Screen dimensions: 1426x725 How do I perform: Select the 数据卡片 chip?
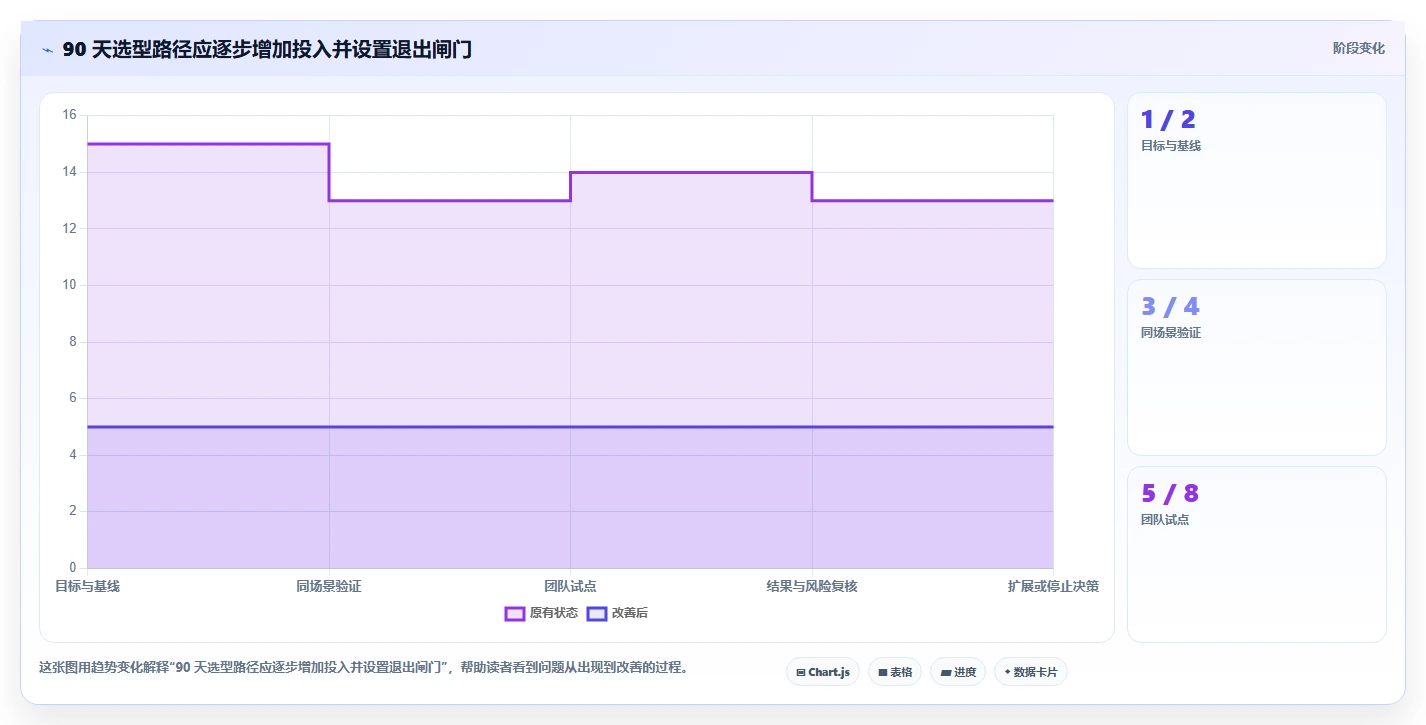[1031, 672]
